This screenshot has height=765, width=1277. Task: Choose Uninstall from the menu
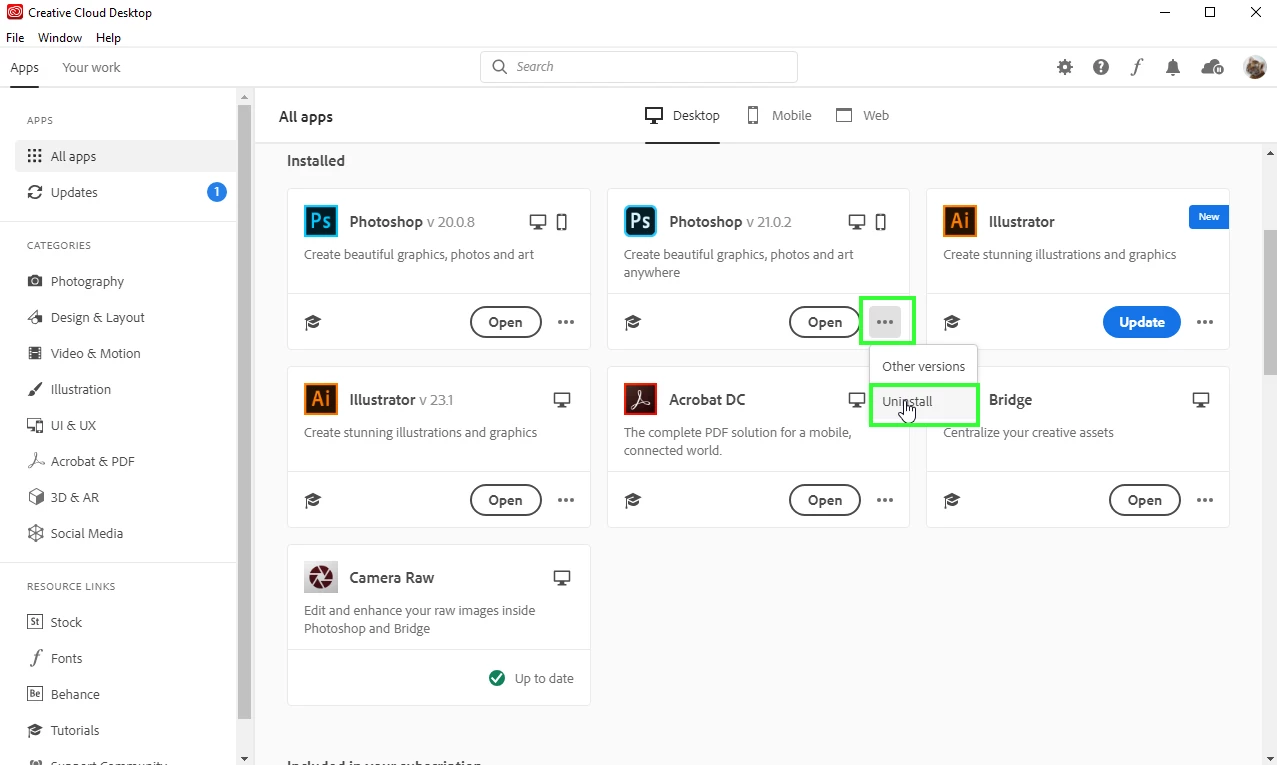pos(923,401)
